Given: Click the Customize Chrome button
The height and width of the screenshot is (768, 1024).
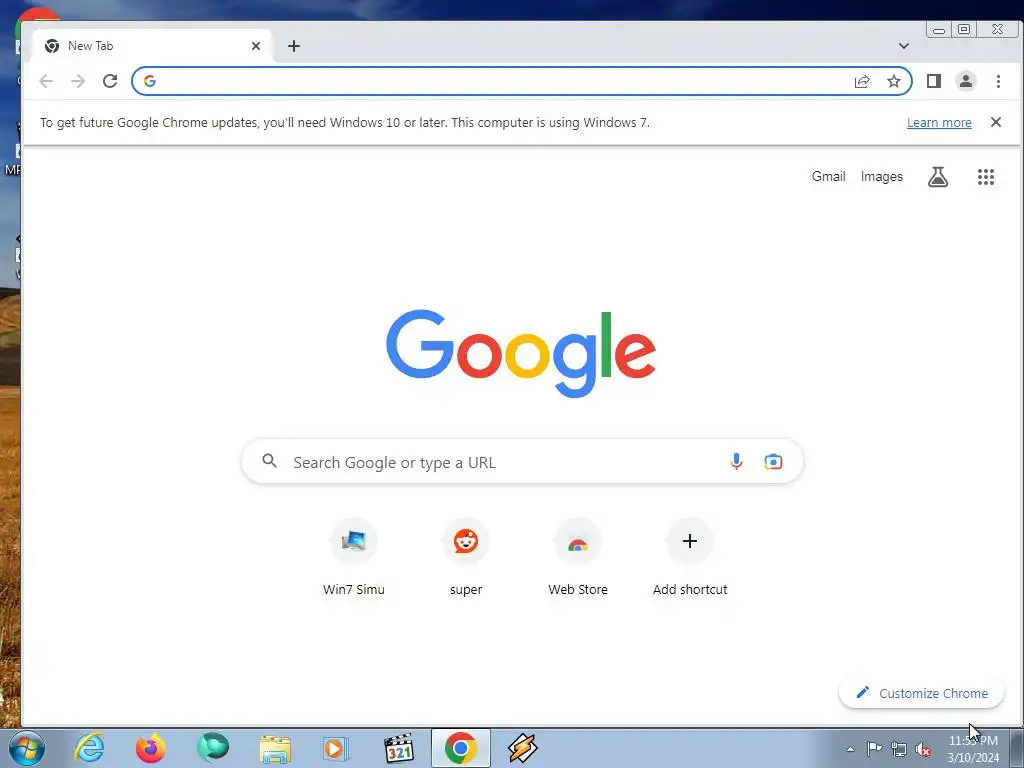Looking at the screenshot, I should 921,693.
